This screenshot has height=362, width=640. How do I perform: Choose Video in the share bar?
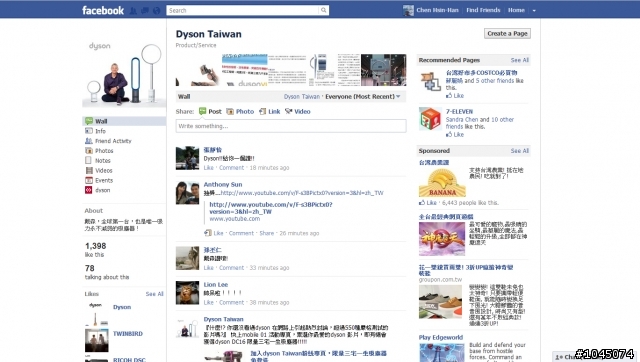298,111
